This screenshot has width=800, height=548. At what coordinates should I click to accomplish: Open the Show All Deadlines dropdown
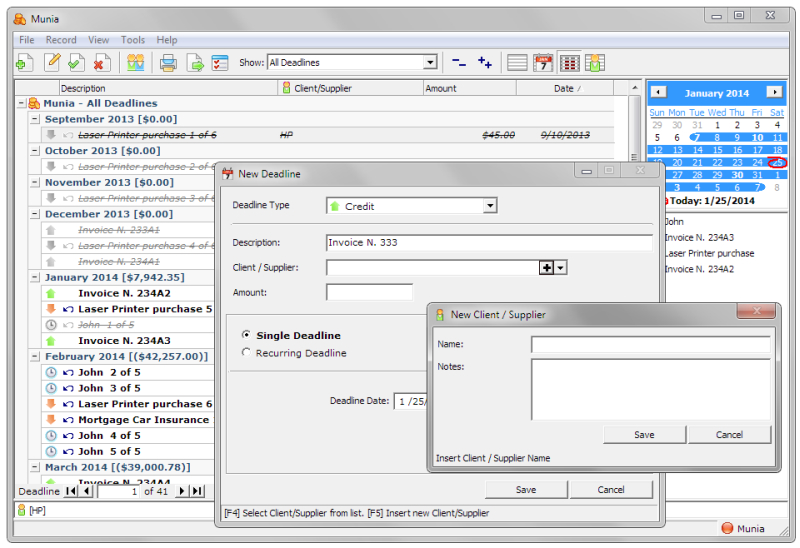(430, 63)
